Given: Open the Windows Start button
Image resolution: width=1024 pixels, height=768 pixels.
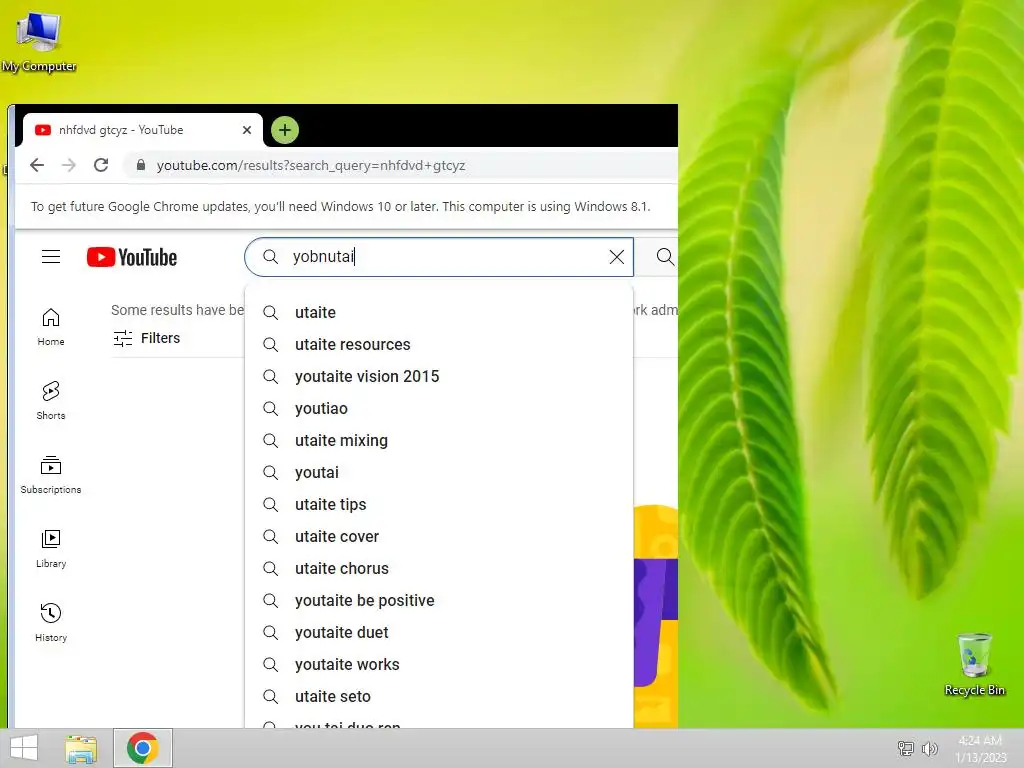Looking at the screenshot, I should click(x=24, y=748).
